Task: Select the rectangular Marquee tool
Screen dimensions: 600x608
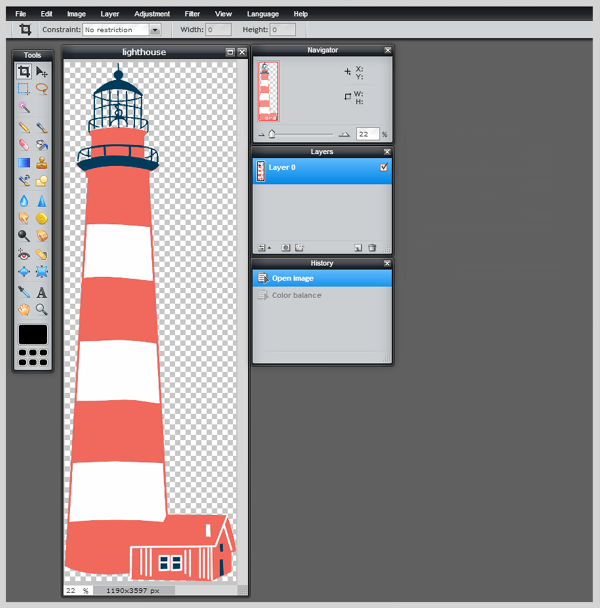Action: tap(24, 89)
